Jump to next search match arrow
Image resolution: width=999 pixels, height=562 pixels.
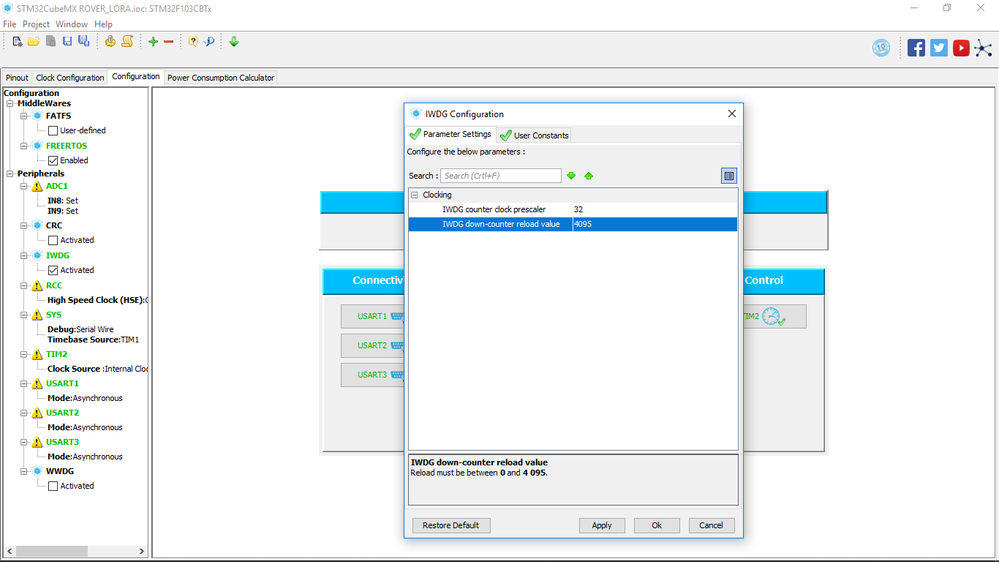pyautogui.click(x=571, y=176)
